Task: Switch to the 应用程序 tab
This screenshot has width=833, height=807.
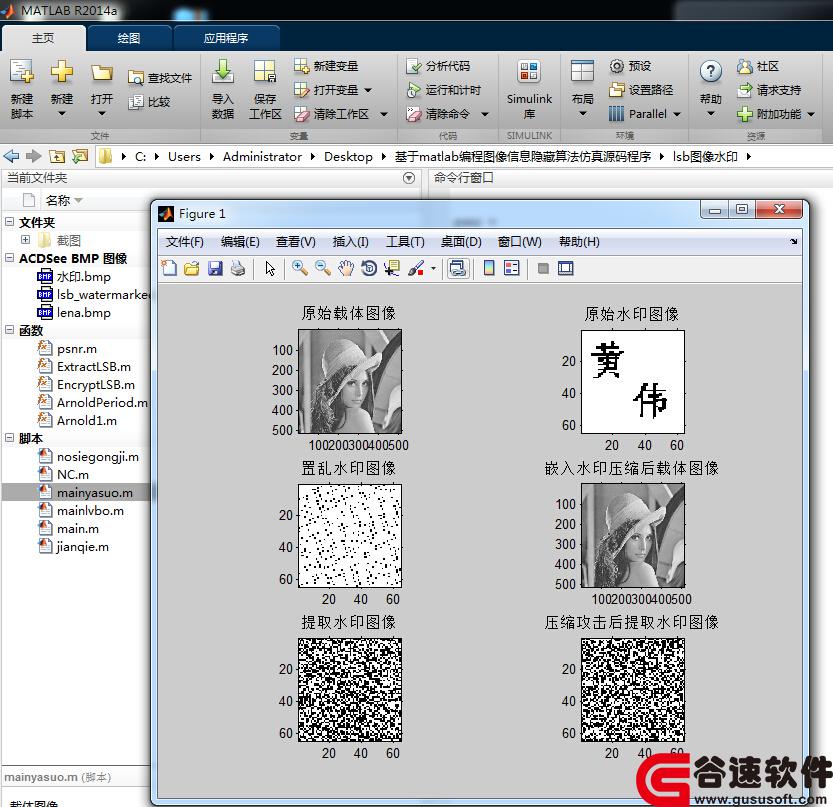Action: 226,38
